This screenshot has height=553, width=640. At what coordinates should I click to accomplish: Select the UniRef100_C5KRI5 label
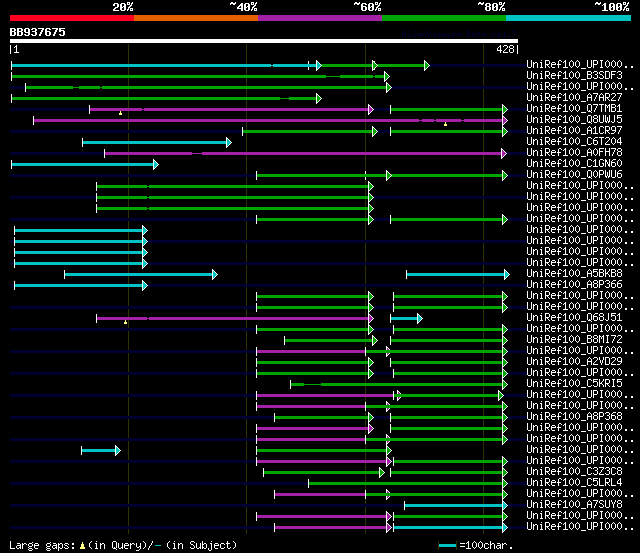(x=574, y=384)
